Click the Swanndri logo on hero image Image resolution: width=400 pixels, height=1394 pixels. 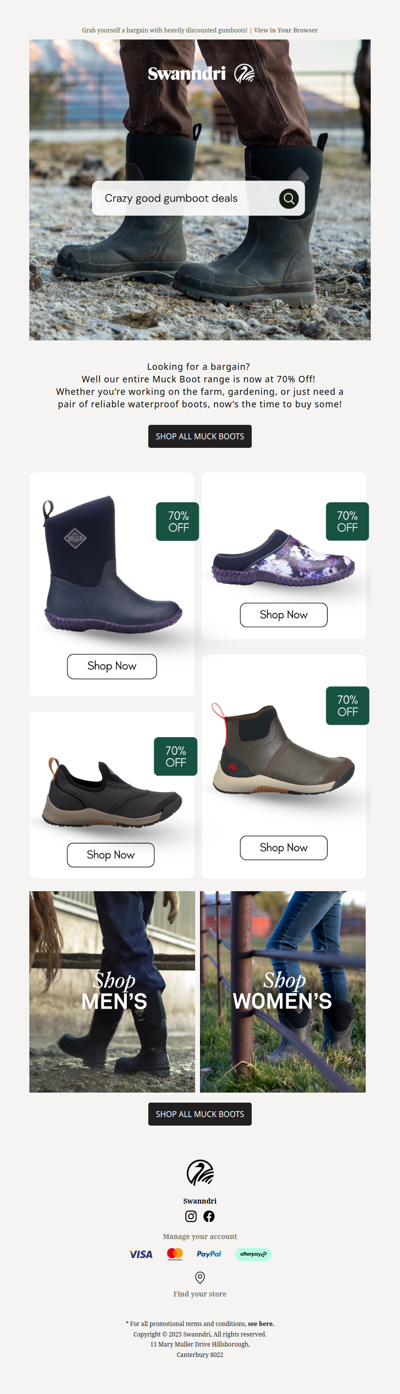(201, 73)
